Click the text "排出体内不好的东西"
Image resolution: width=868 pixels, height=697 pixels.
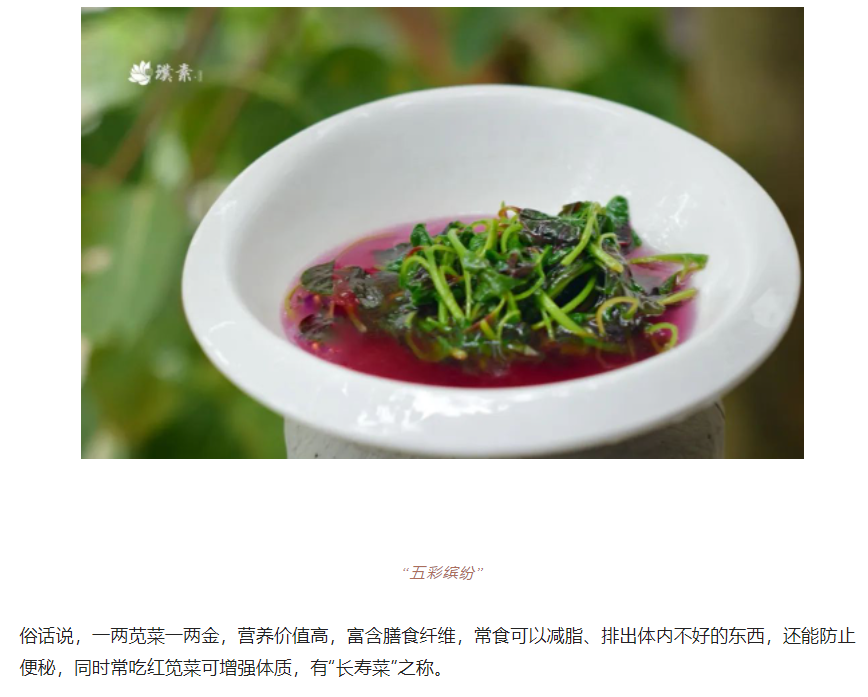[683, 636]
